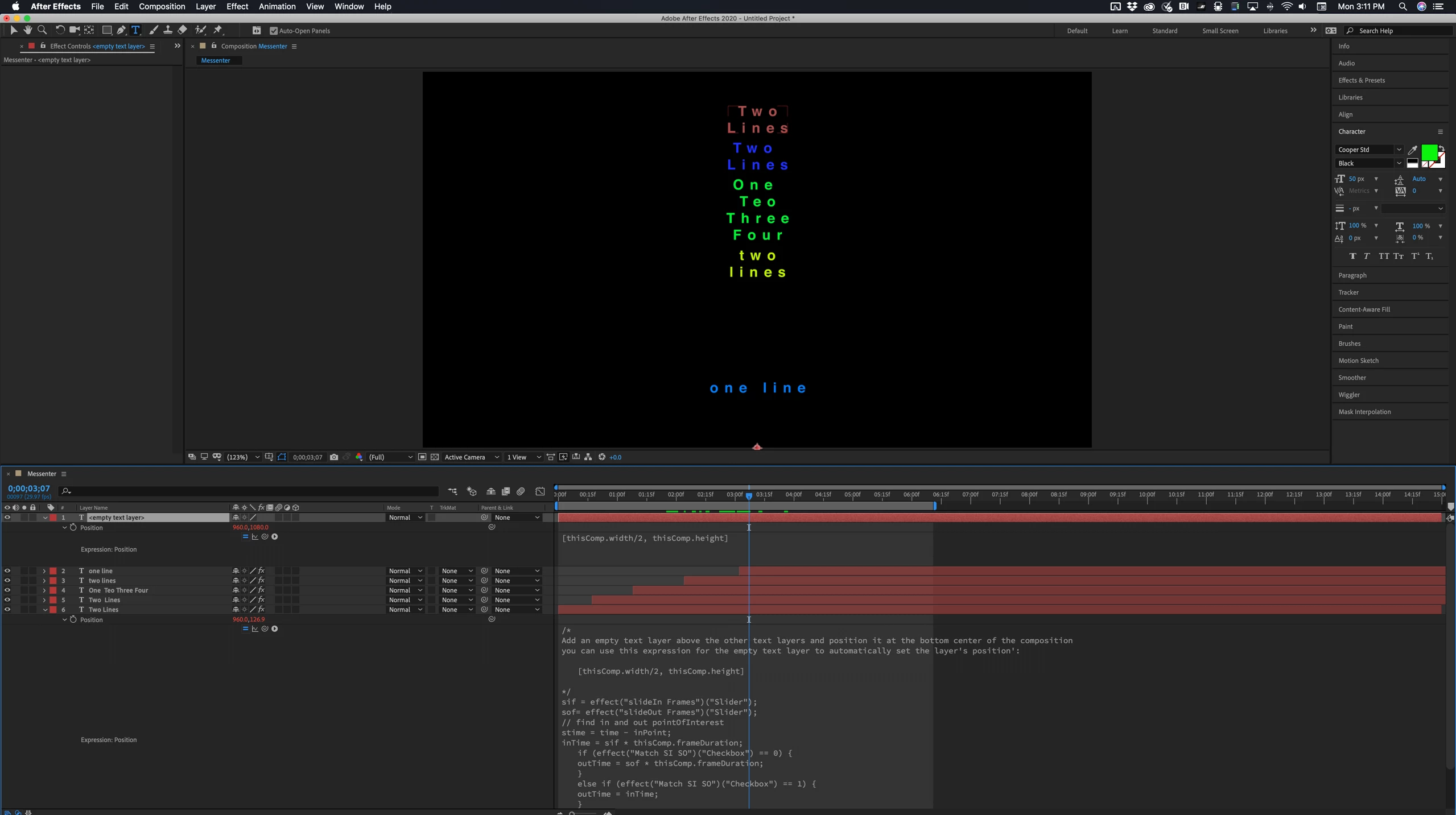Expand the 'One Teo Three Four' layer

tap(44, 590)
